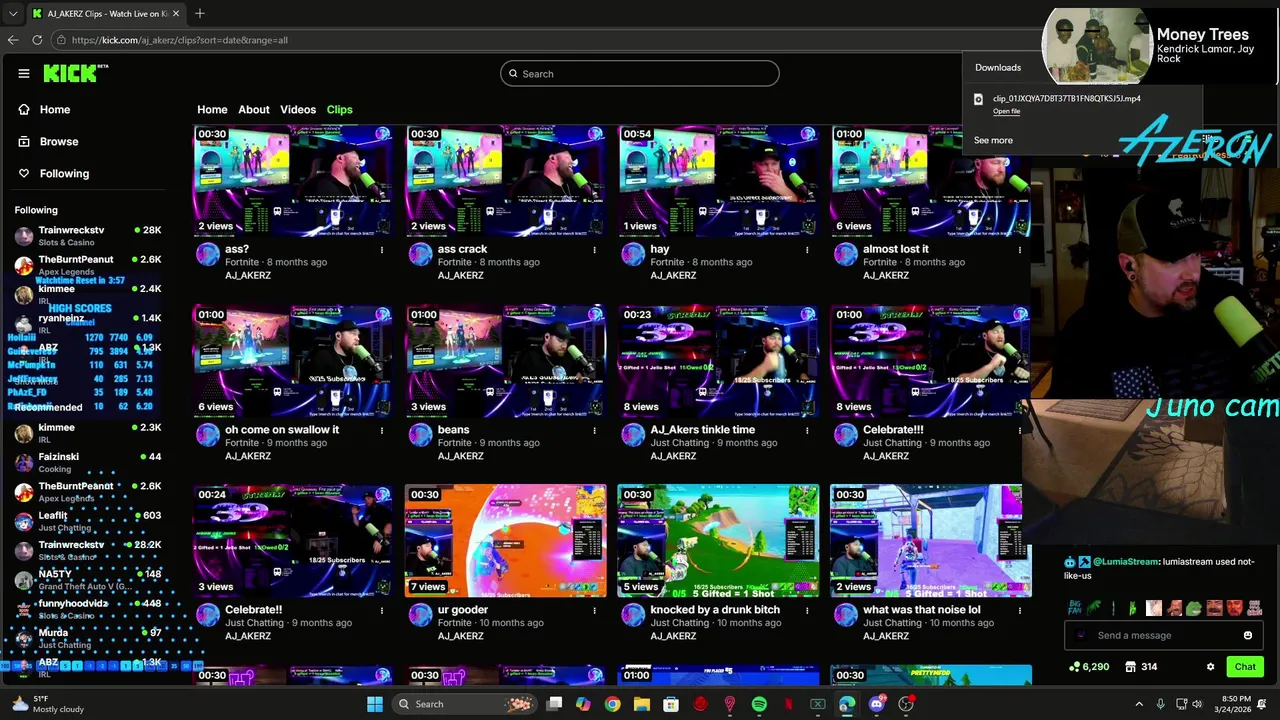
Task: Open options menu for 'AJ_Akers tinkle time' clip
Action: coord(807,430)
